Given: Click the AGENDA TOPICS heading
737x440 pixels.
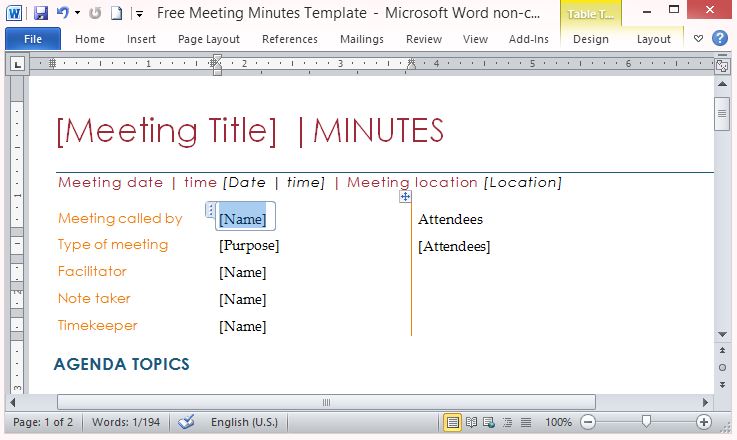Looking at the screenshot, I should 122,364.
